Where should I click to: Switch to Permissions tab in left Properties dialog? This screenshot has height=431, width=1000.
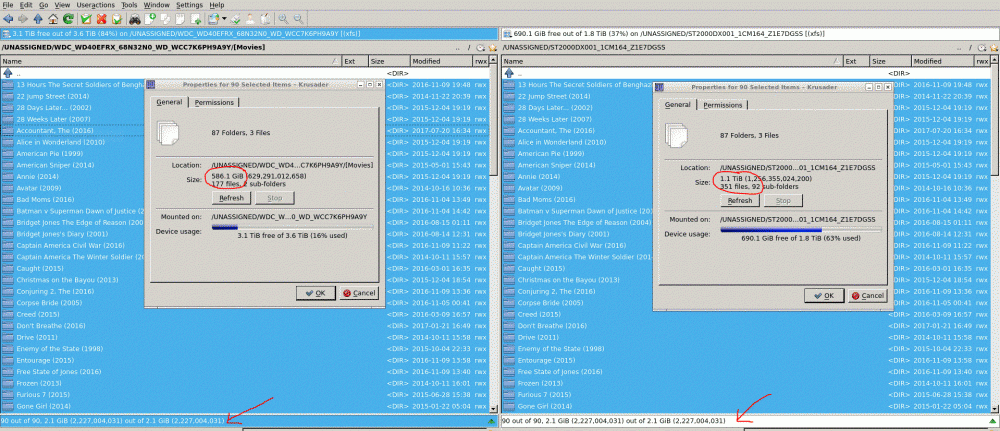coord(214,103)
